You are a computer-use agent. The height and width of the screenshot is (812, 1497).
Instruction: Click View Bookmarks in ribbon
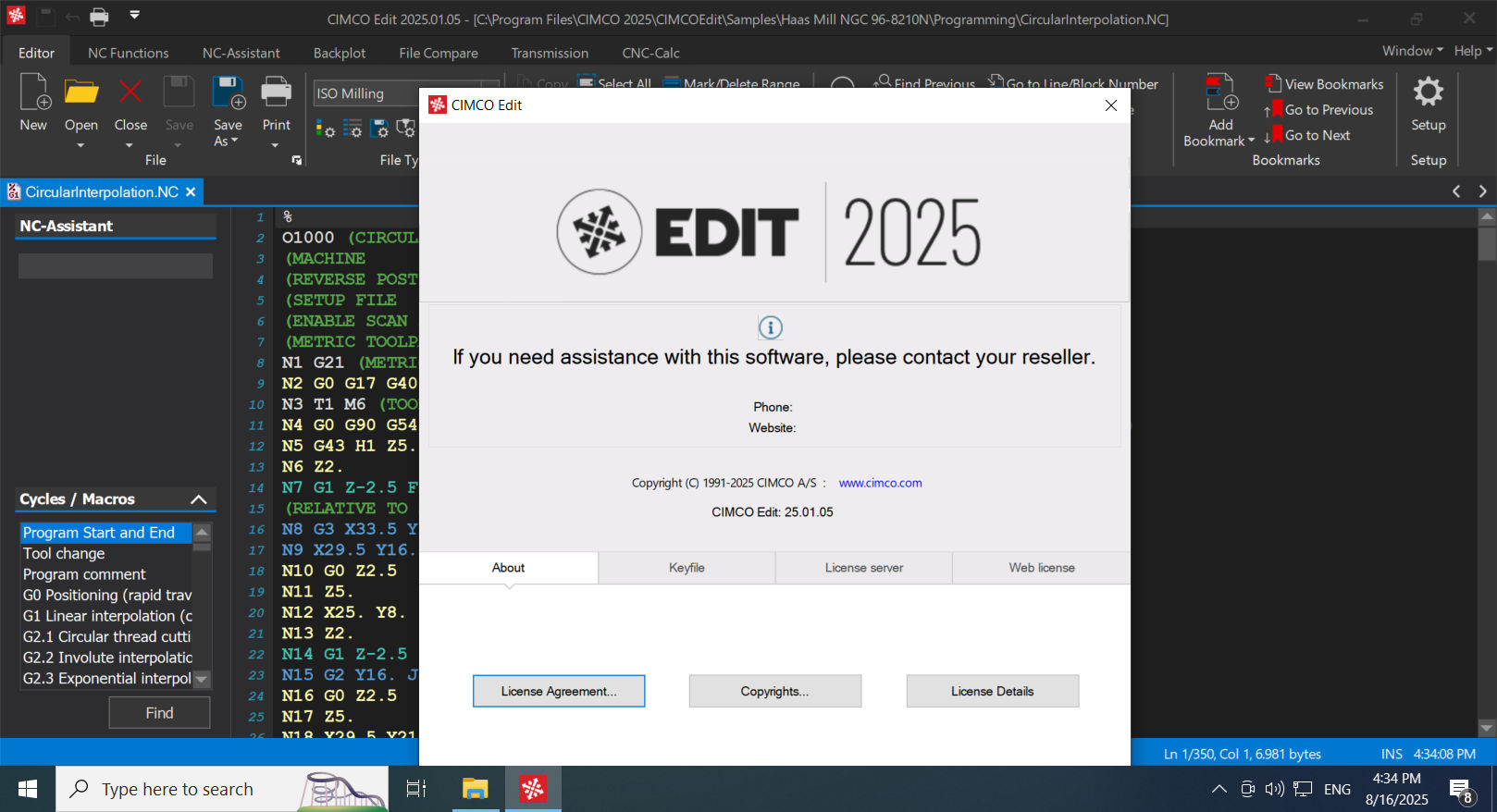point(1324,84)
